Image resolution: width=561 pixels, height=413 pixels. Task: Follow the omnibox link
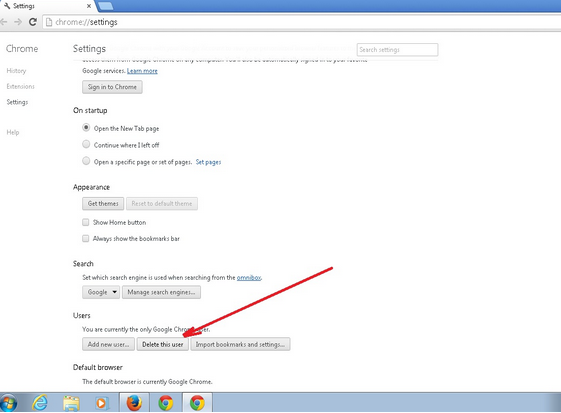pyautogui.click(x=249, y=277)
